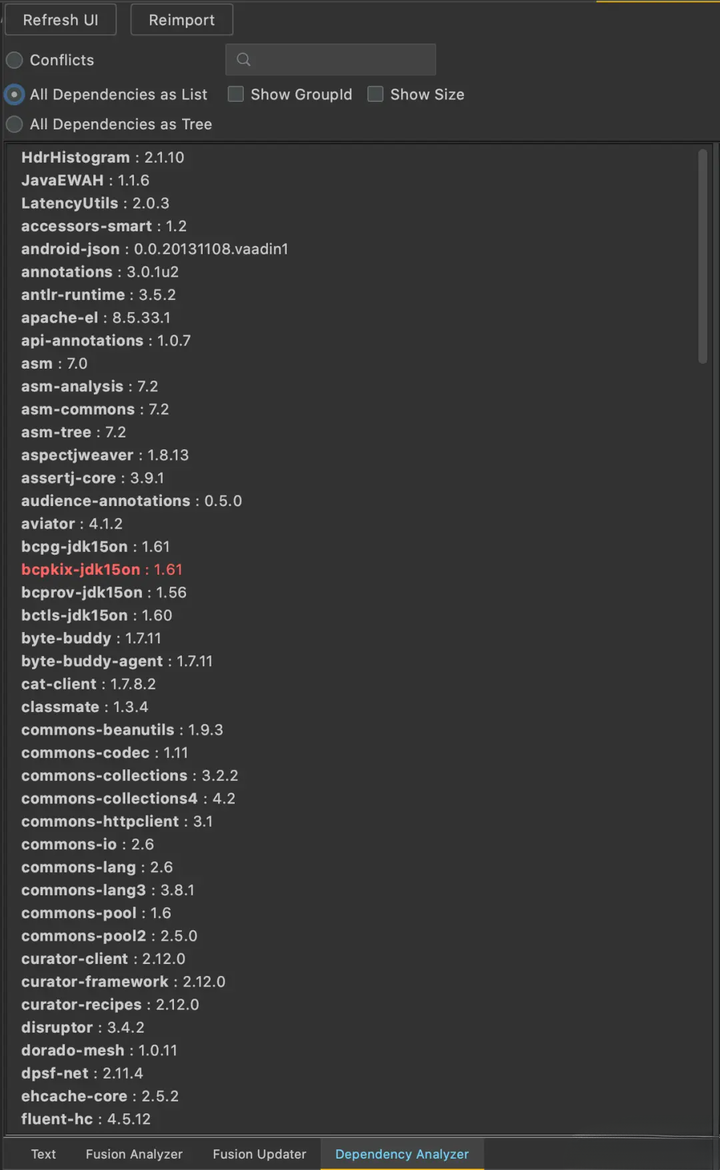
Task: Enable the Show GroupId checkbox
Action: tap(236, 94)
